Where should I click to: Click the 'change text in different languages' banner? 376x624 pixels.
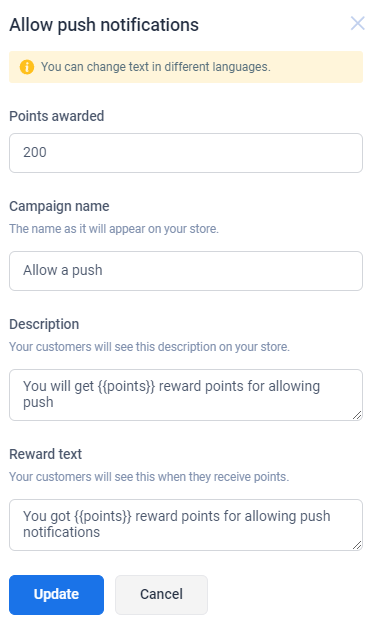[186, 67]
